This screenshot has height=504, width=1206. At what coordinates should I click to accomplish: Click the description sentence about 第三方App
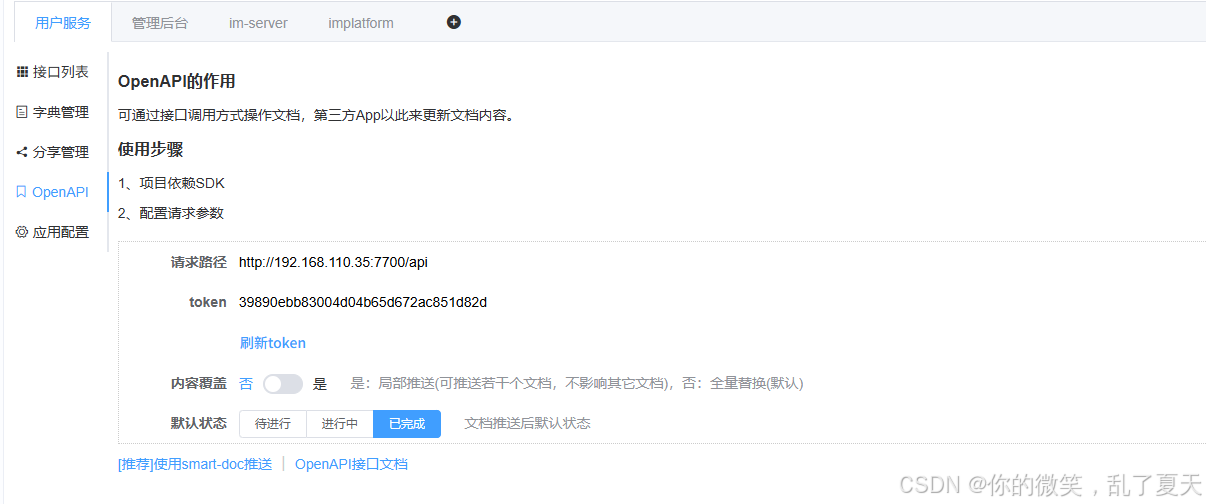[317, 115]
